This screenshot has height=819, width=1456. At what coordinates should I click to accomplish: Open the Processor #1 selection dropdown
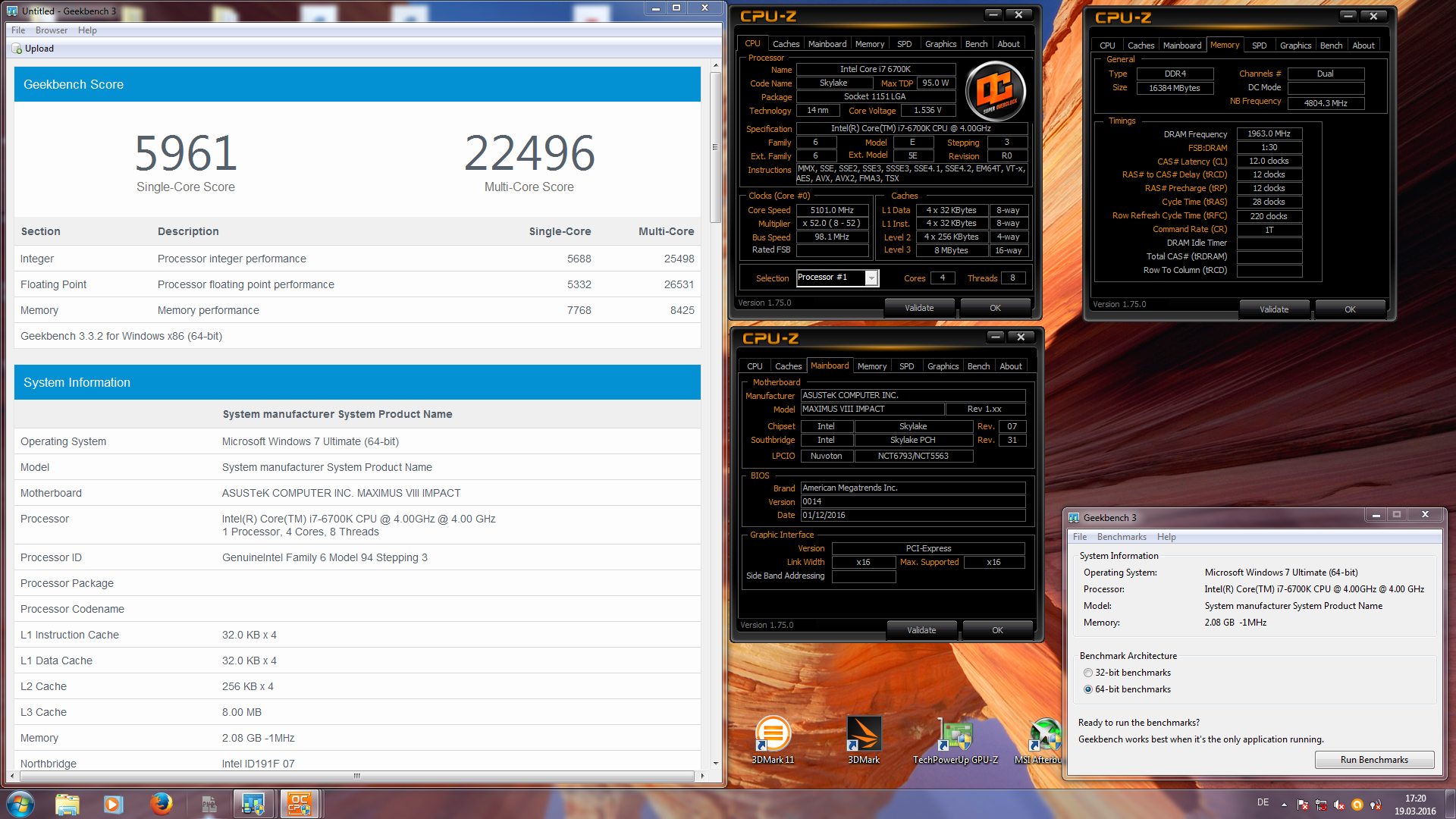tap(871, 278)
